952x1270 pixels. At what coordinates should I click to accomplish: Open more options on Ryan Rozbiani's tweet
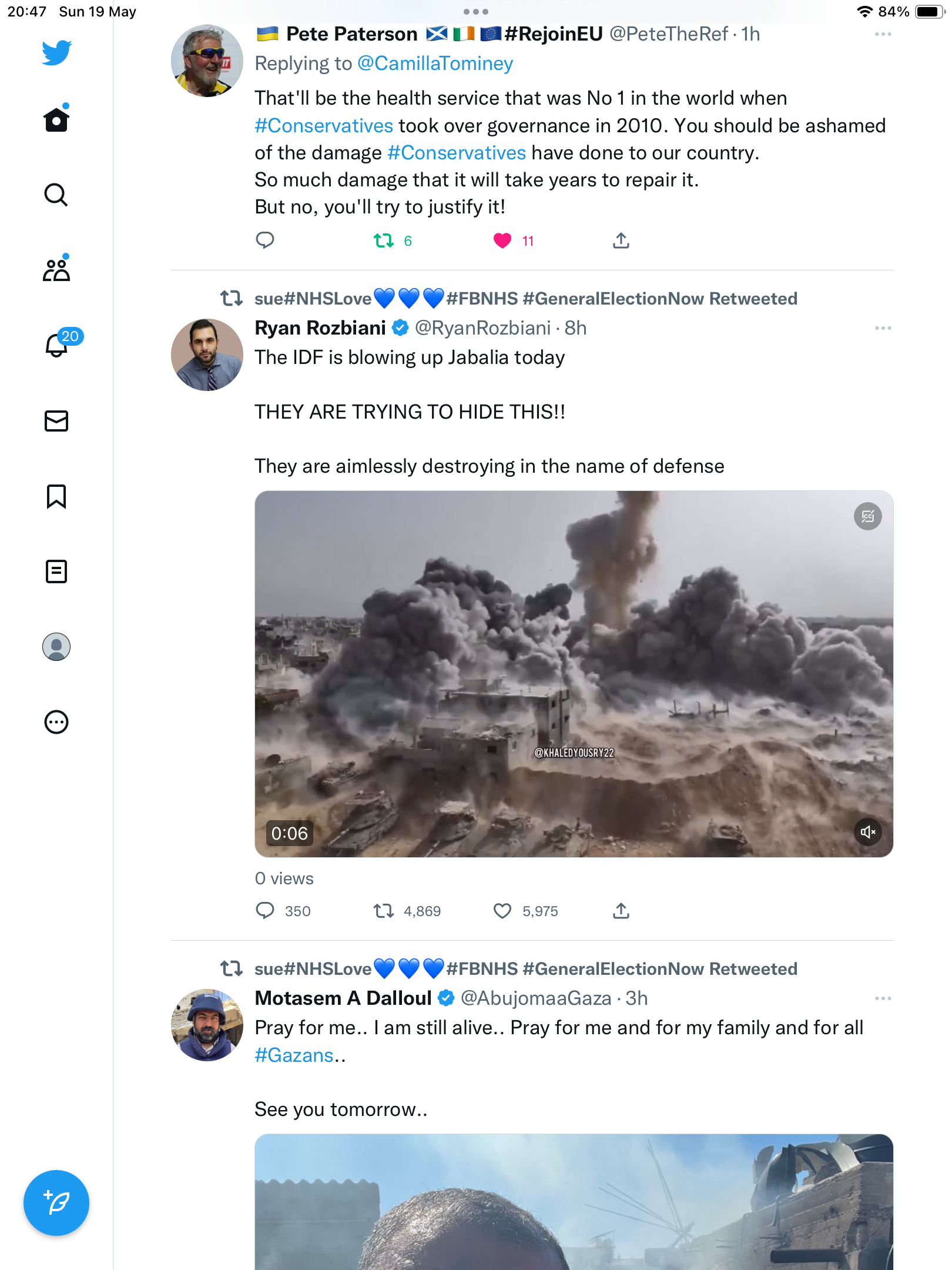(x=883, y=328)
